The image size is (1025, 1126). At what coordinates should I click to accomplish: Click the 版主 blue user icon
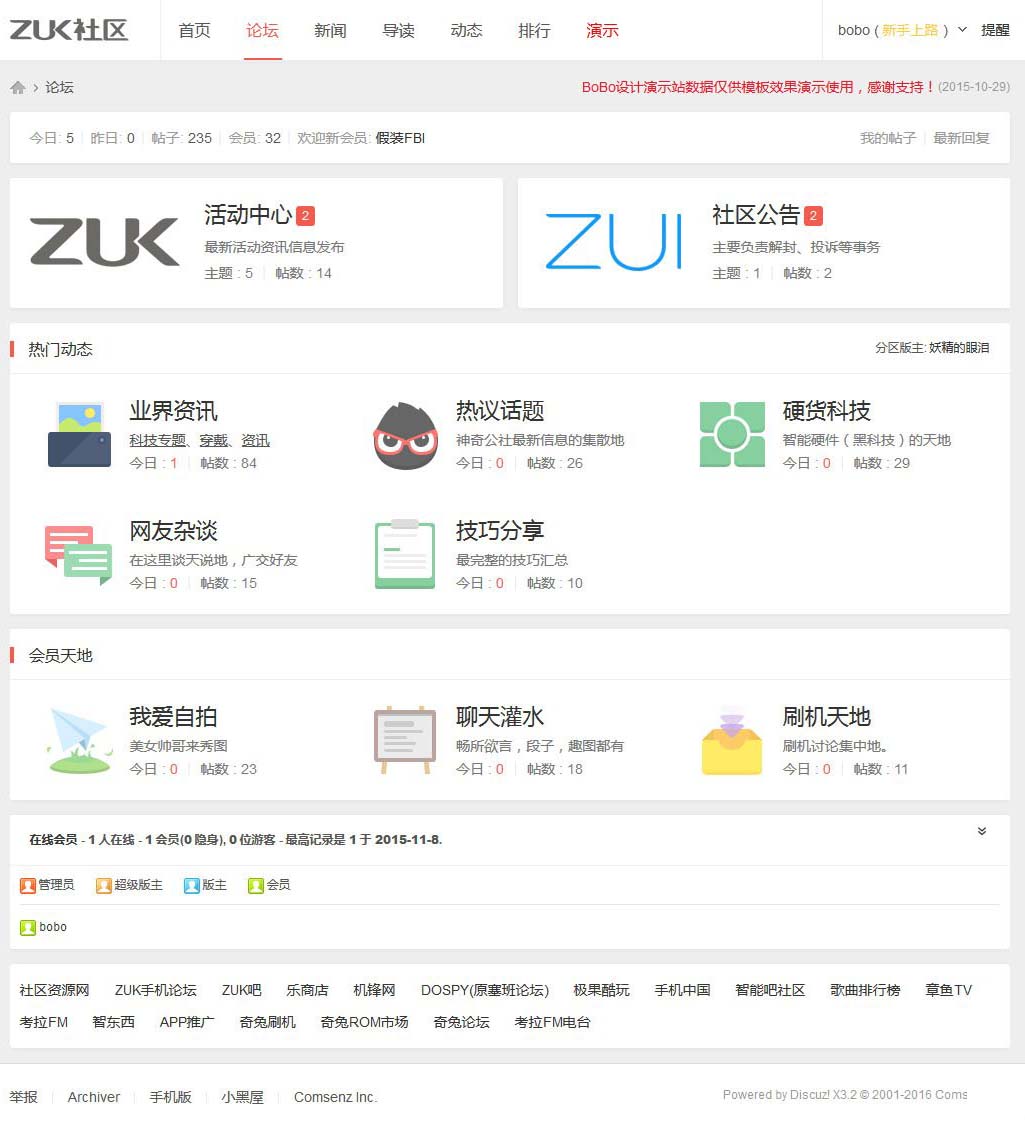191,885
